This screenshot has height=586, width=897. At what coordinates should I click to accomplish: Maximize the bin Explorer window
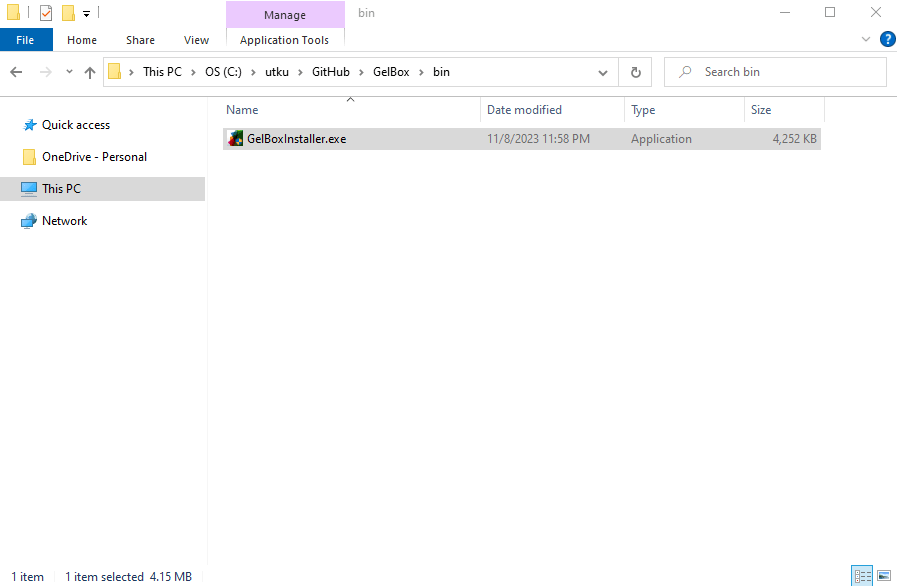(830, 13)
